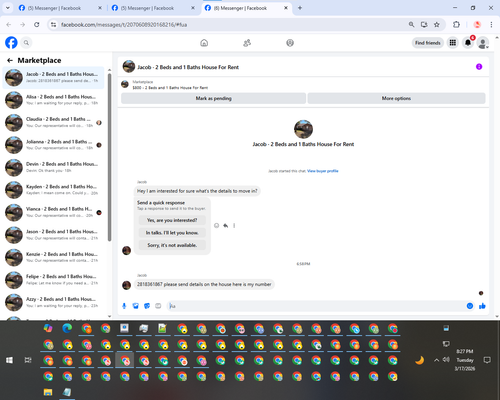Open the Facebook menu grid icon
The height and width of the screenshot is (400, 500).
pyautogui.click(x=453, y=43)
